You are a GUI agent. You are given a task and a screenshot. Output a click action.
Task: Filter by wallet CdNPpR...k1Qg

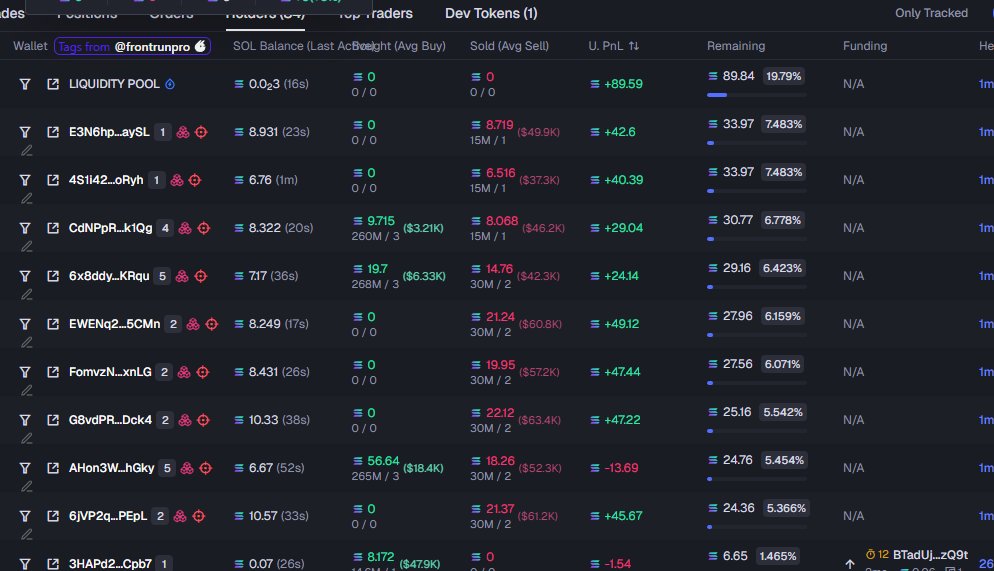pos(25,228)
